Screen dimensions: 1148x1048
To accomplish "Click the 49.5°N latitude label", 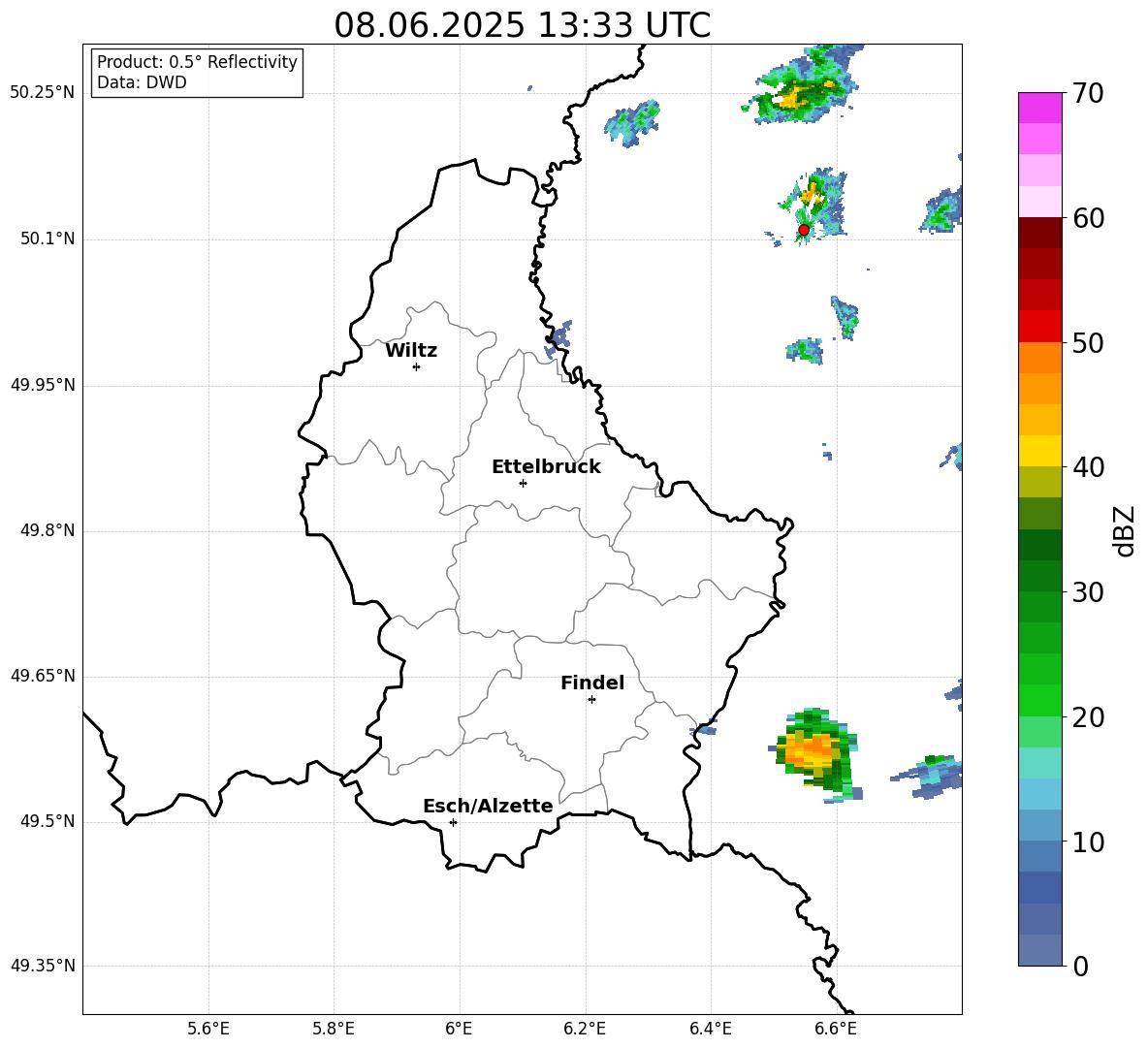I will (48, 821).
